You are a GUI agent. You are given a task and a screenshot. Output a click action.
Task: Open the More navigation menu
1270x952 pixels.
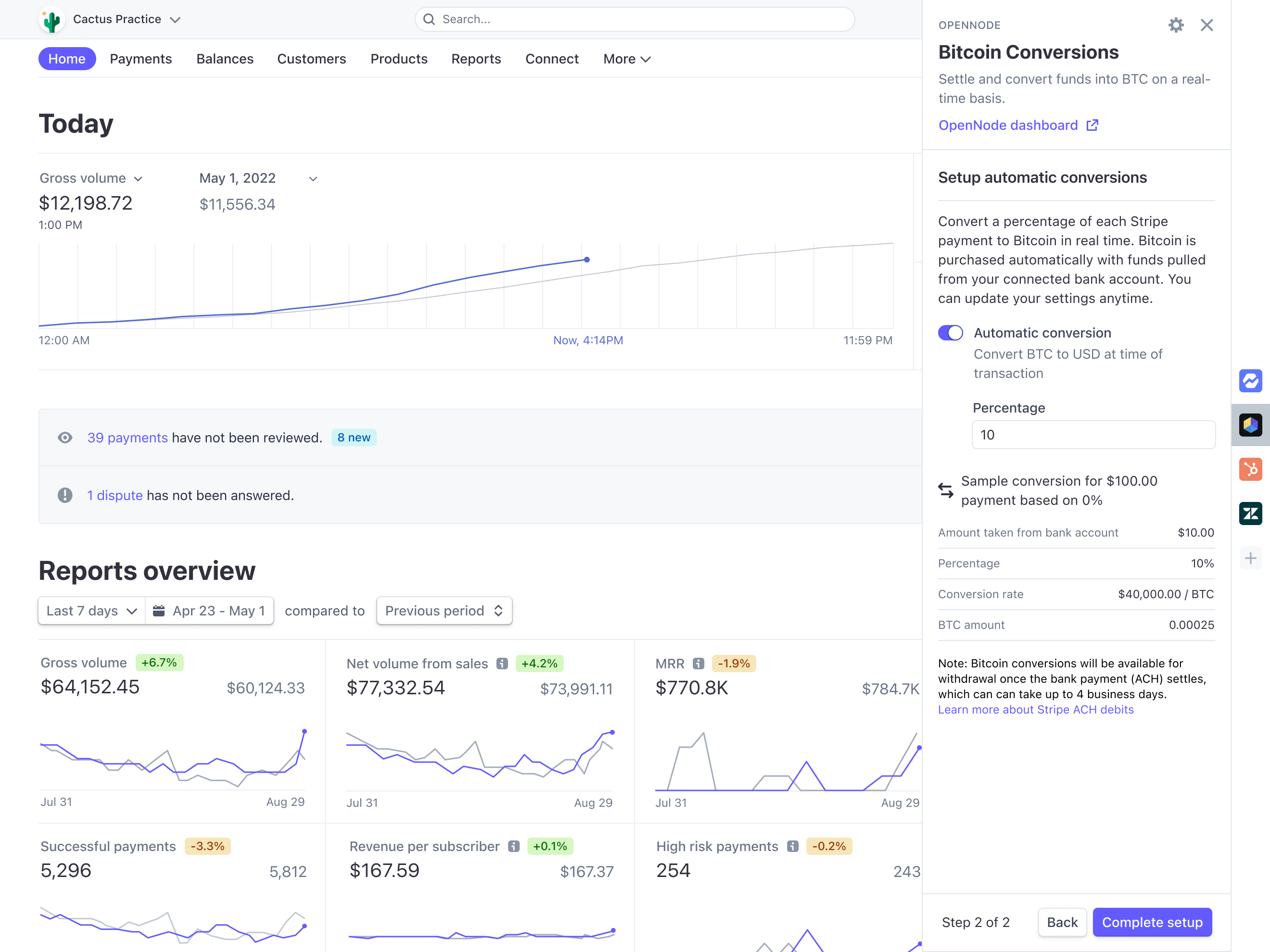click(x=626, y=59)
